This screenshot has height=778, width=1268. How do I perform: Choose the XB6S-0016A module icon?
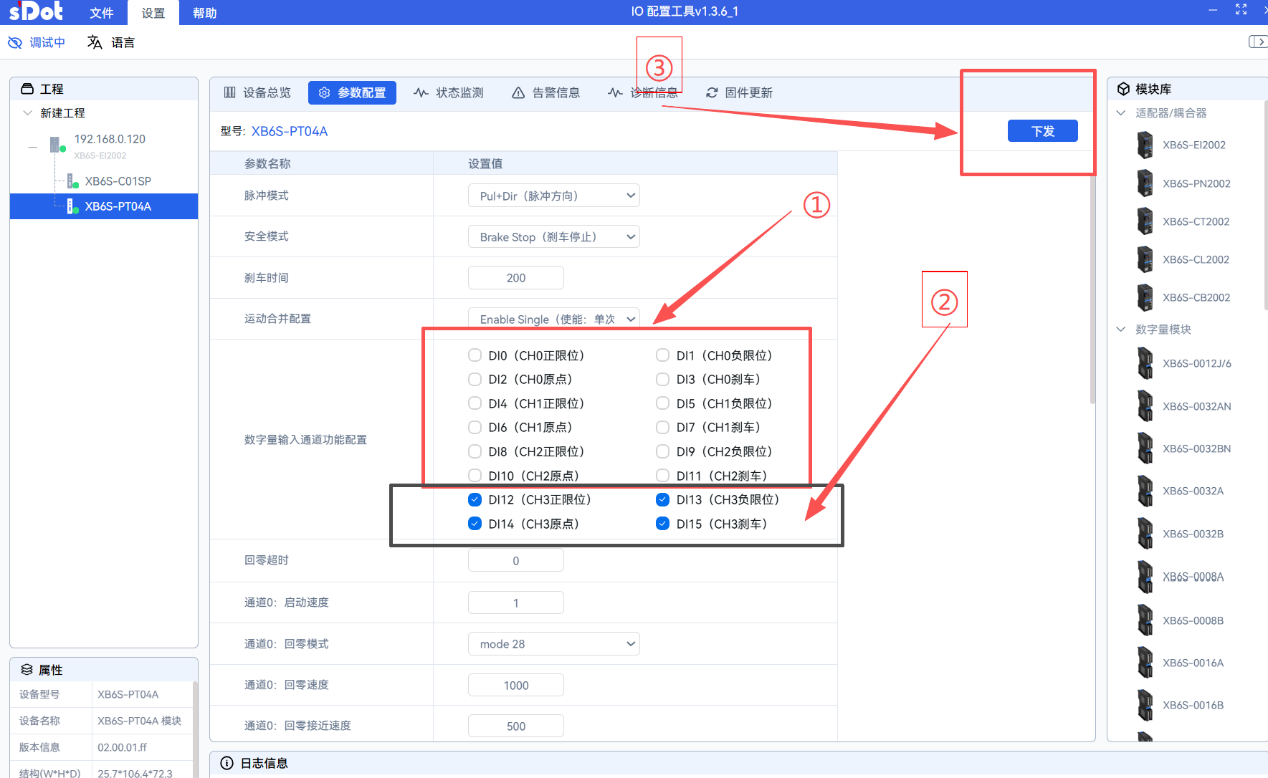pyautogui.click(x=1145, y=663)
